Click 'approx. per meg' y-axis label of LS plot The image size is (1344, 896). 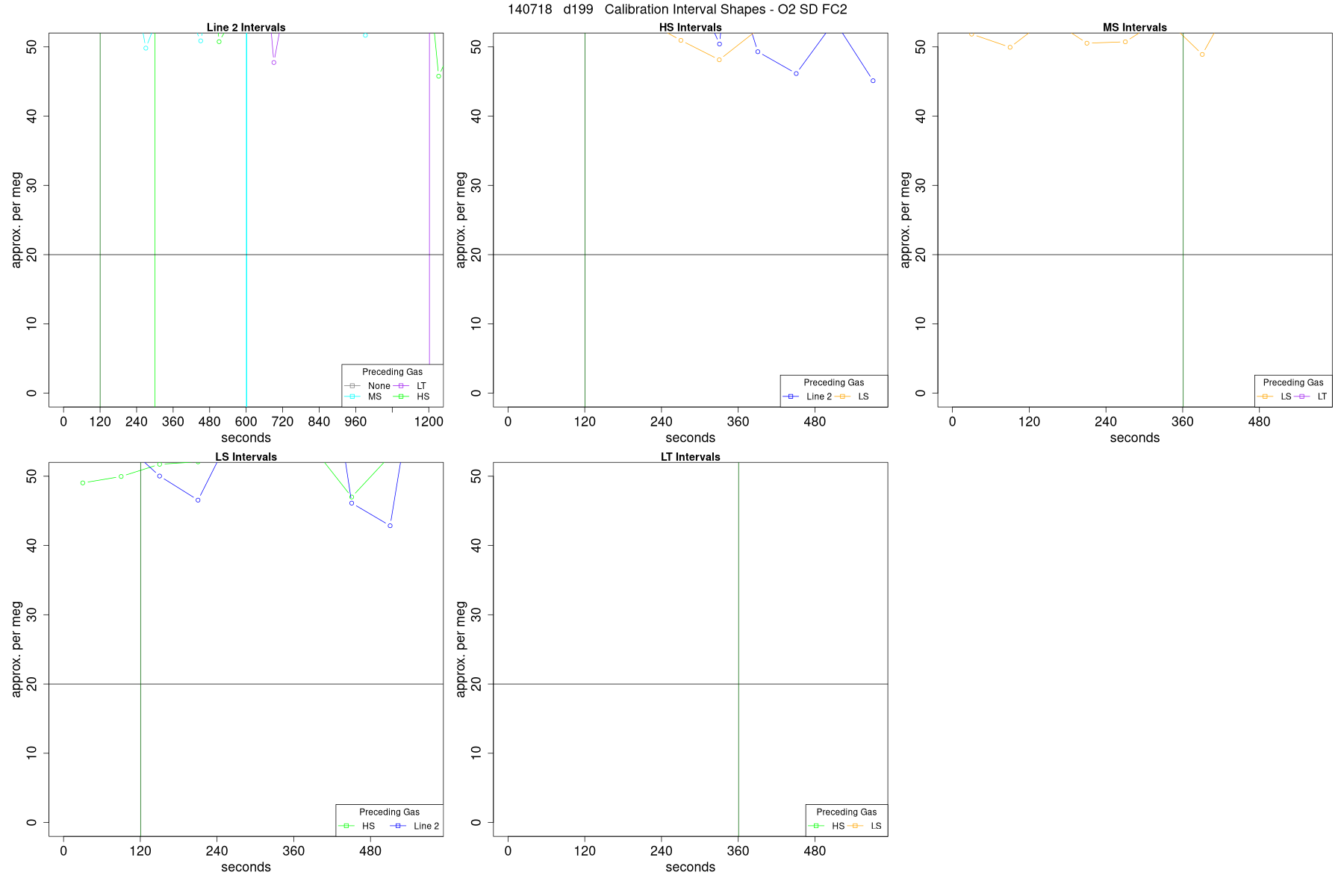[16, 649]
